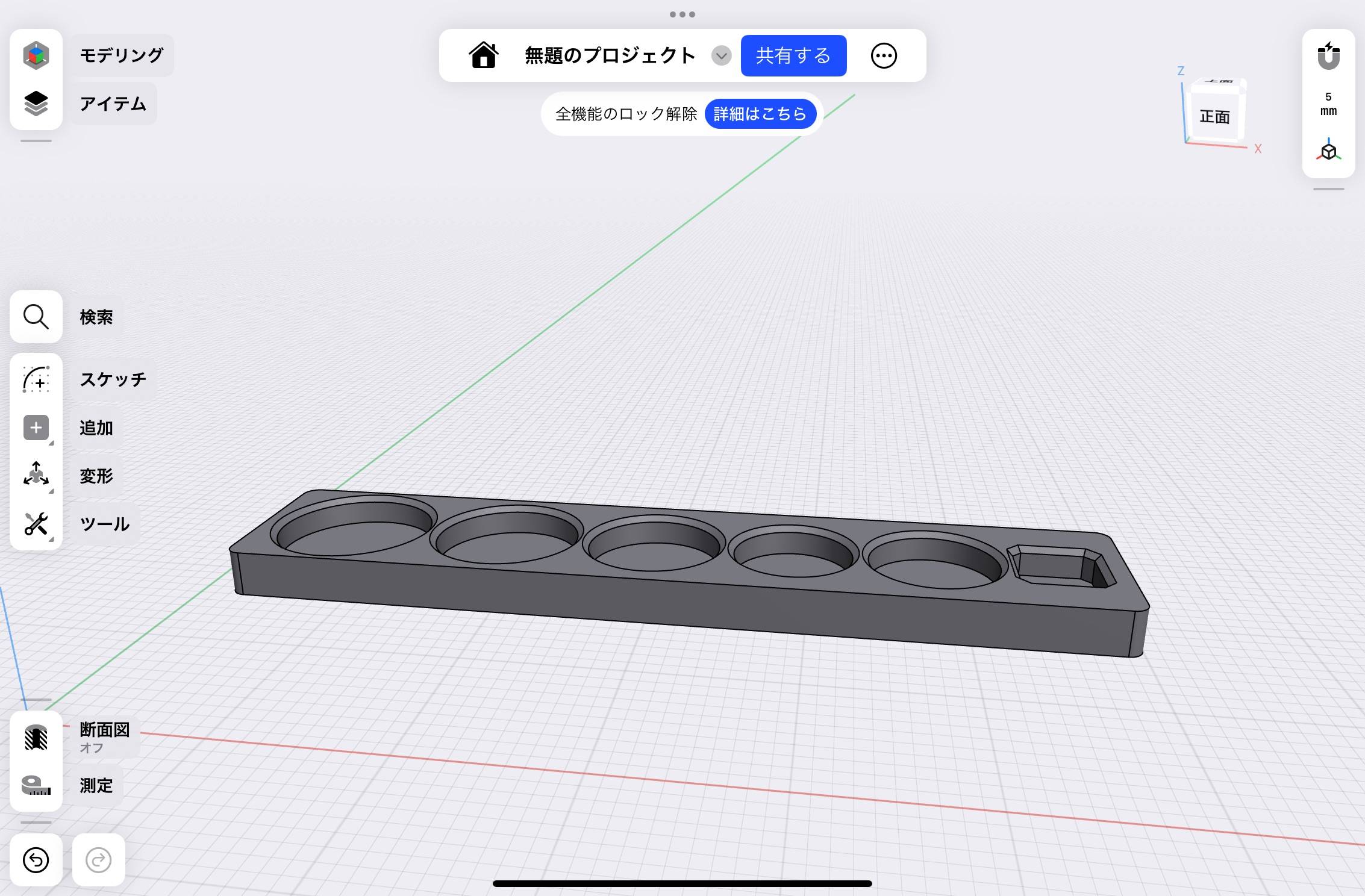
Task: Click the スケッチ label
Action: [x=113, y=379]
